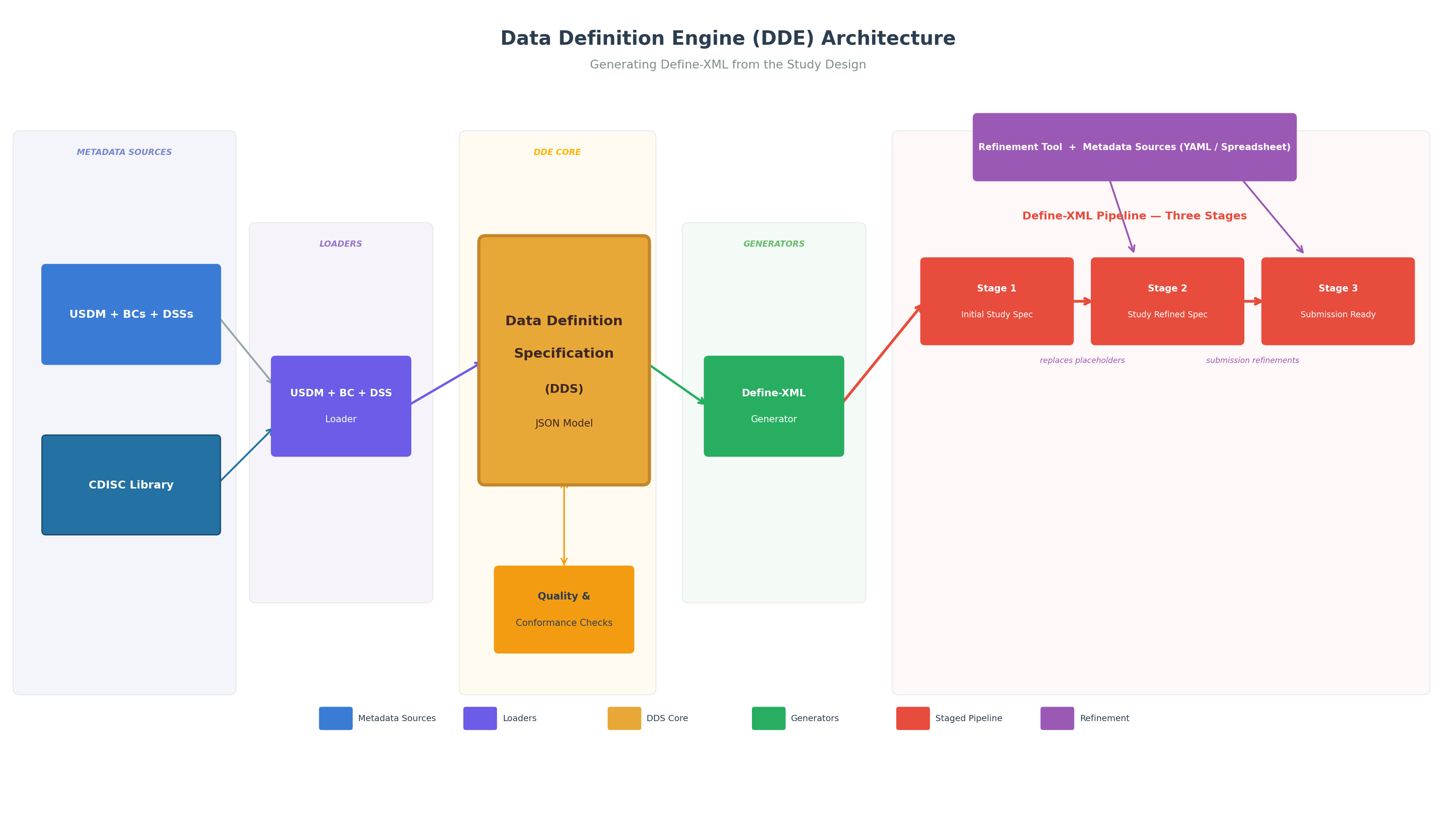
Task: Click the red Staged Pipeline legend swatch
Action: click(913, 718)
